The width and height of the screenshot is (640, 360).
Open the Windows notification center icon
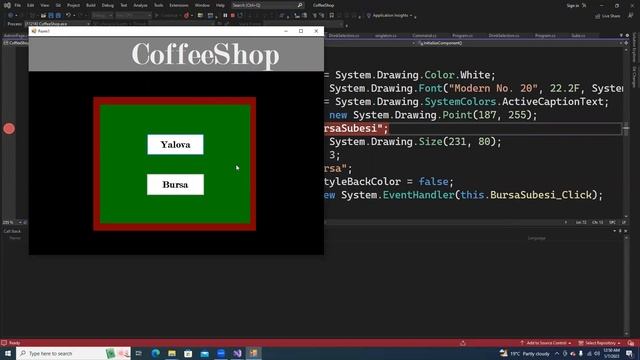[630, 353]
